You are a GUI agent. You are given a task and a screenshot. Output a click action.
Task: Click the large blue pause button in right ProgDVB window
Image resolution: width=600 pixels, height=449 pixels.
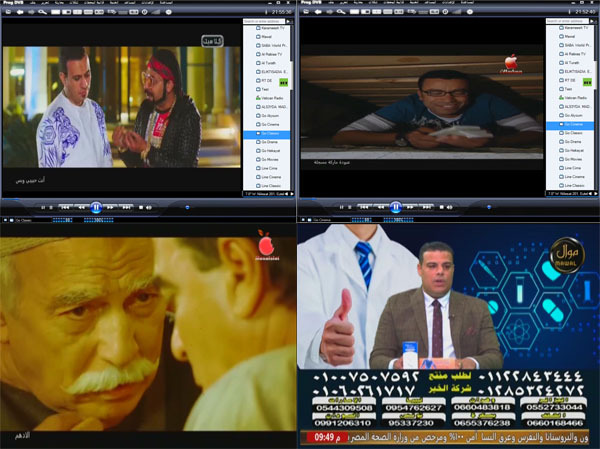pos(396,207)
